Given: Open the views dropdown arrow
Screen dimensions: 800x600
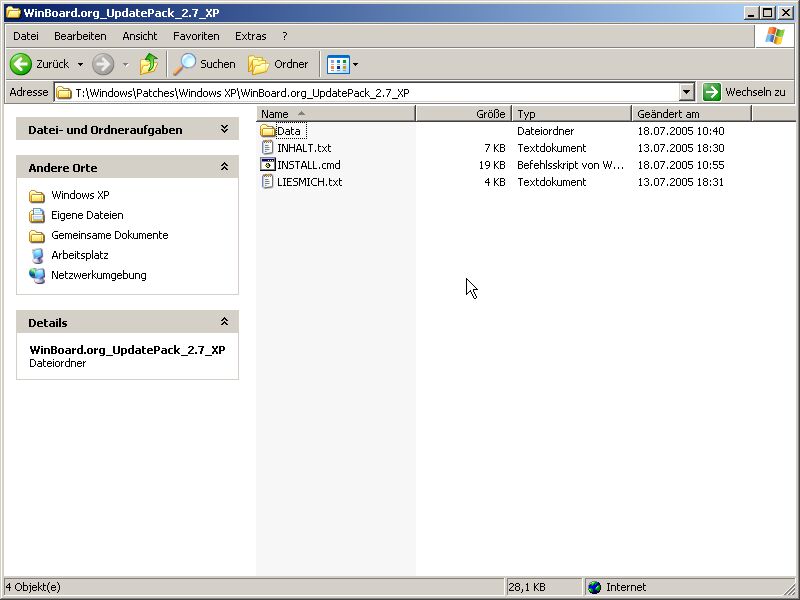Looking at the screenshot, I should click(356, 64).
